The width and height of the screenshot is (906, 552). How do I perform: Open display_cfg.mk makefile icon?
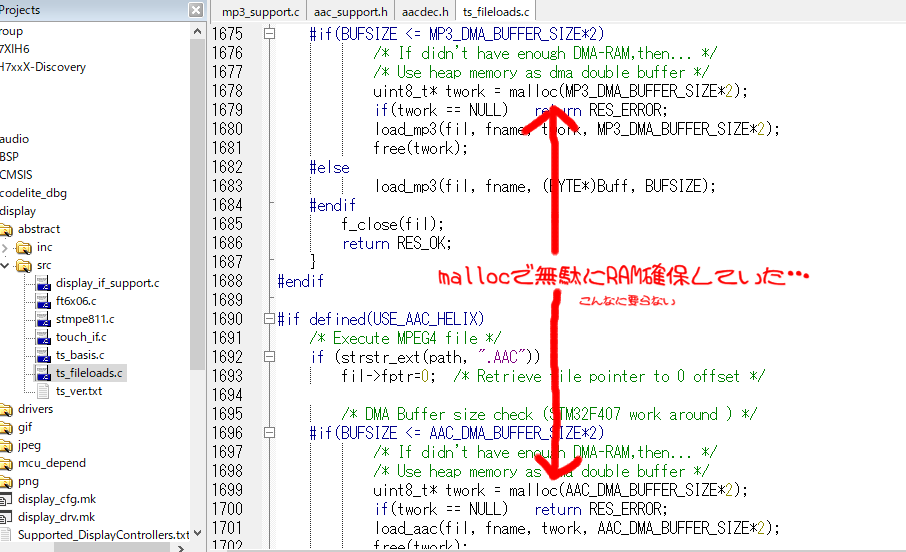(6, 499)
